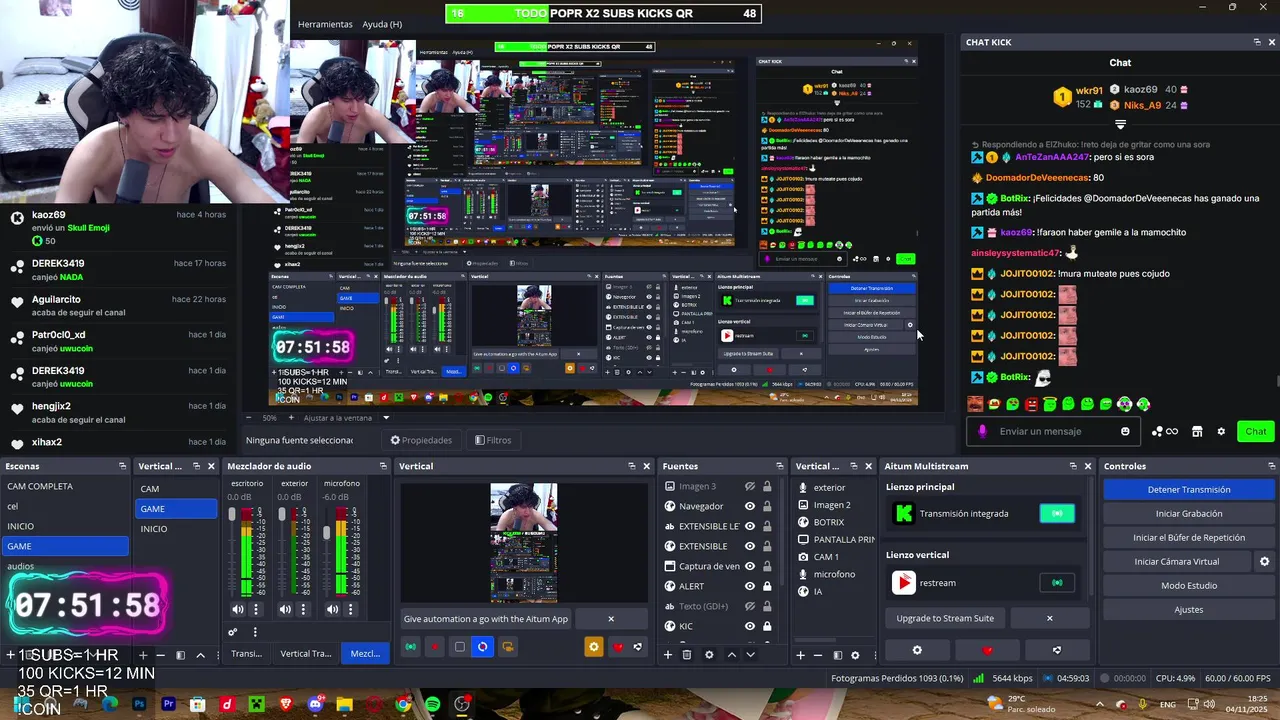Image resolution: width=1280 pixels, height=720 pixels.
Task: Open emoji picker in chat input
Action: (1125, 431)
